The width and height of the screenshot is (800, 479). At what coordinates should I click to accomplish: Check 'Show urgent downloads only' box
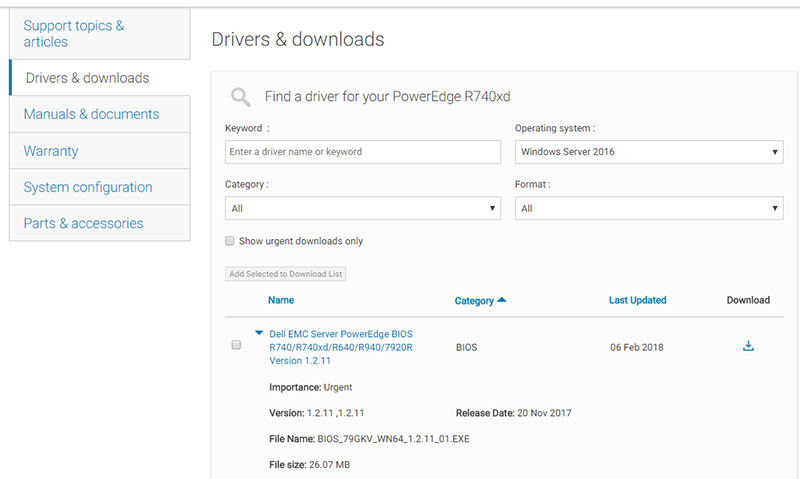point(230,241)
